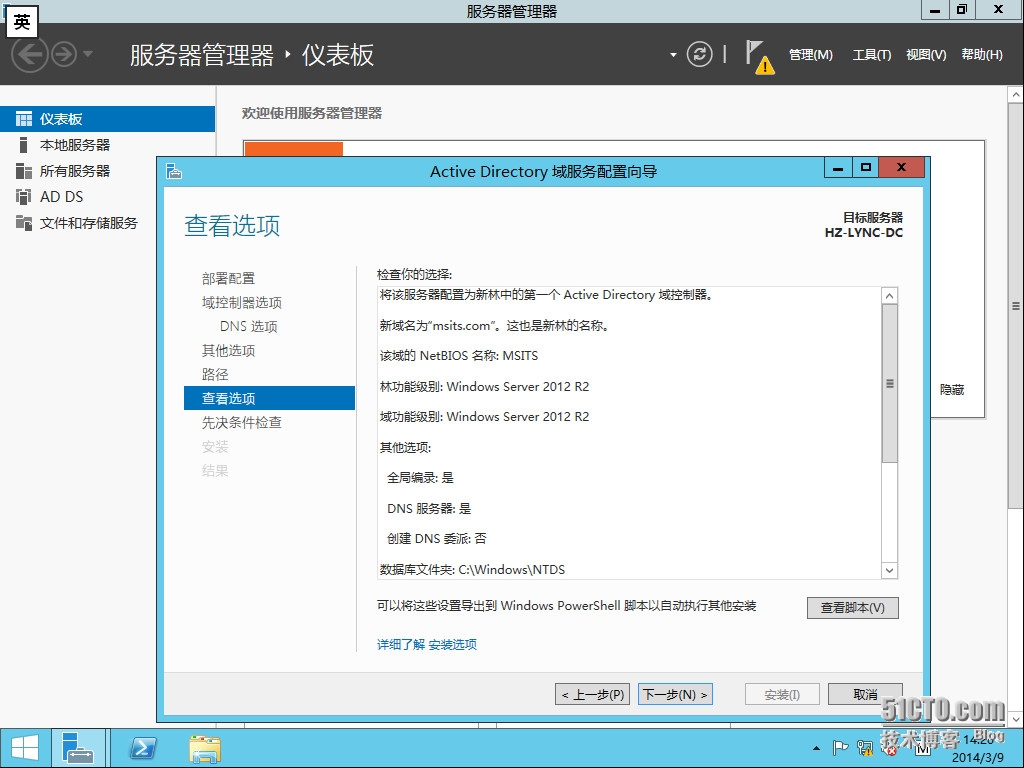Click the text 新域名为"msits.com" line

(494, 325)
